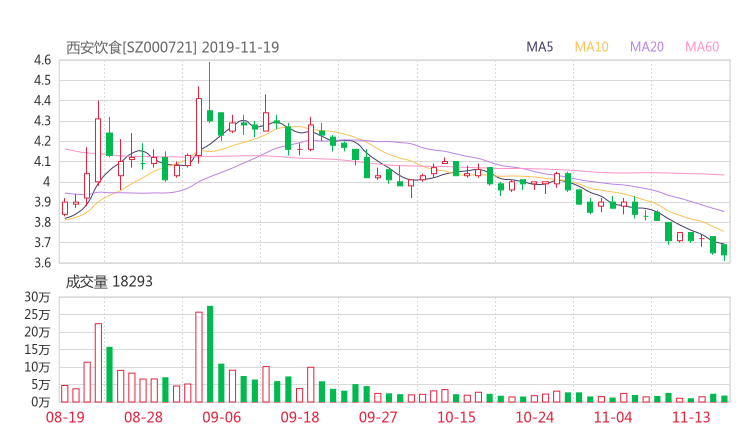Click the 08-28 date axis label
740x440 pixels.
[x=143, y=417]
